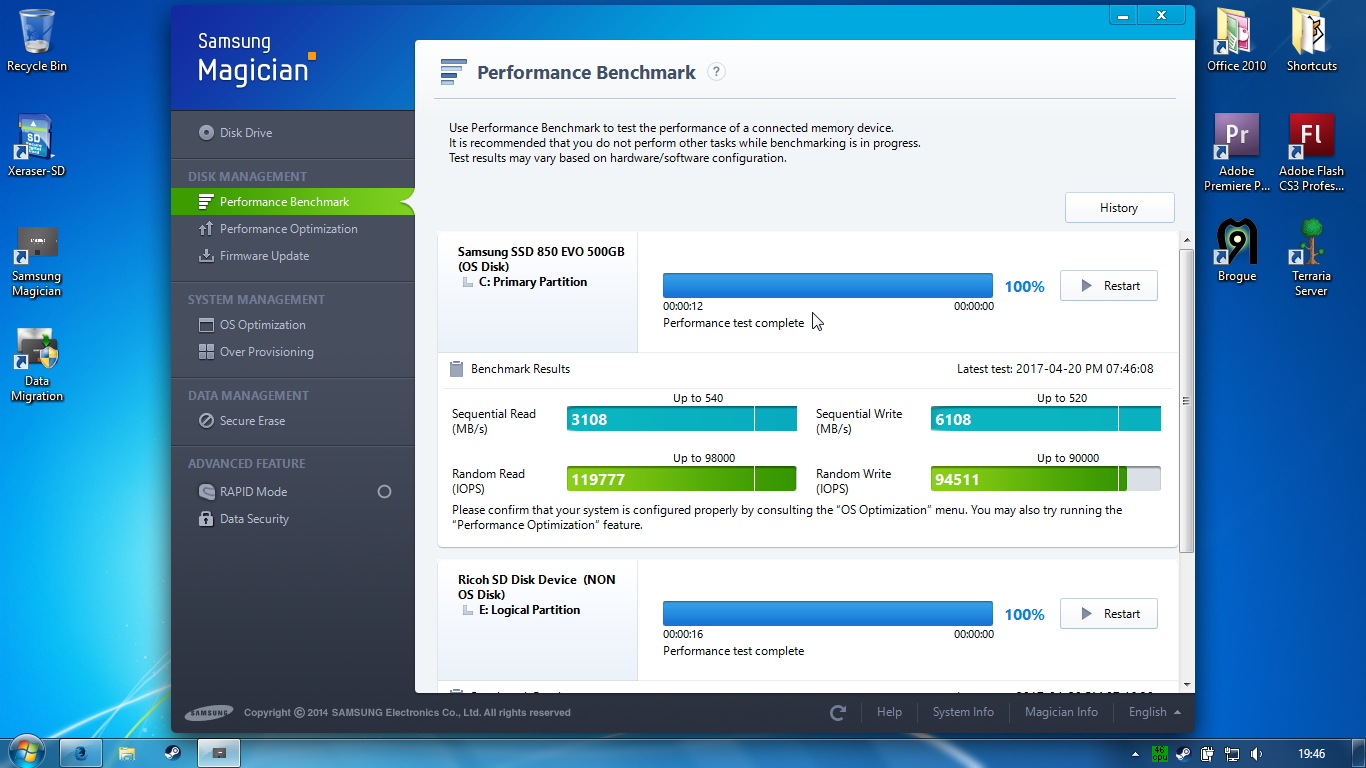Screen dimensions: 1366x768
Task: Click the Samsung Magician taskbar button
Action: click(219, 753)
